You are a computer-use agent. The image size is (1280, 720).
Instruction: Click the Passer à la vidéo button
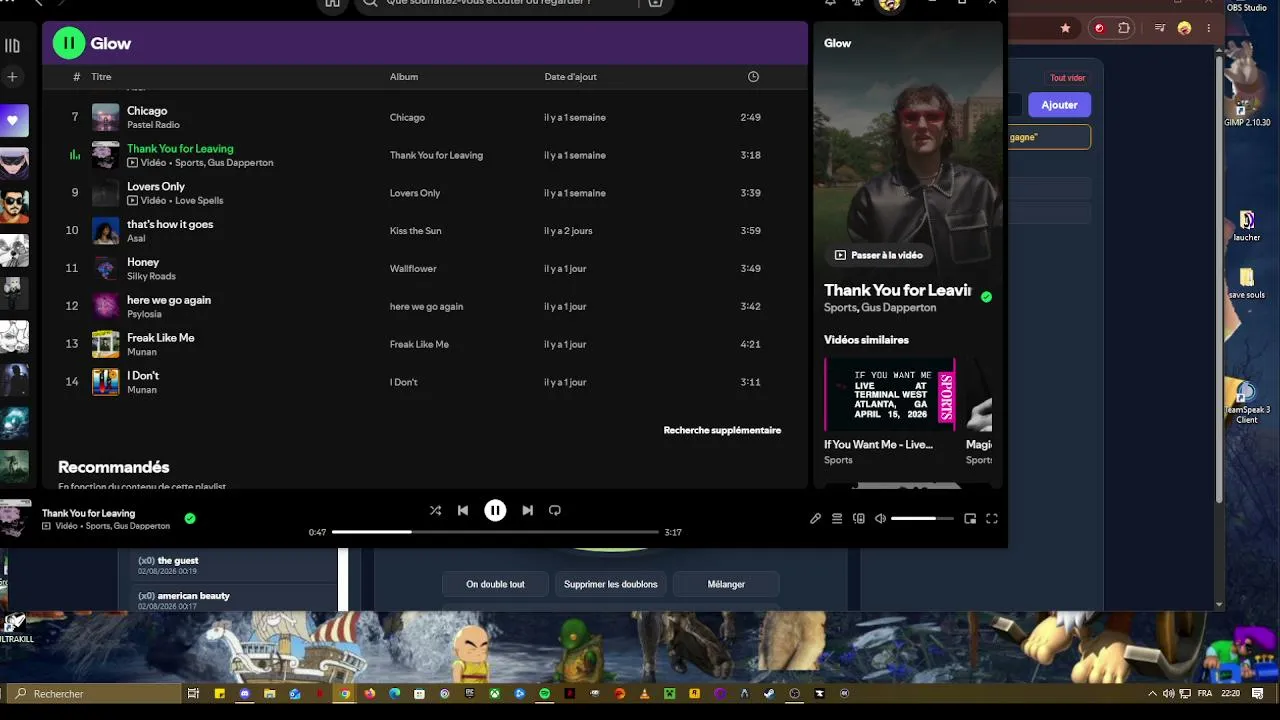(878, 255)
